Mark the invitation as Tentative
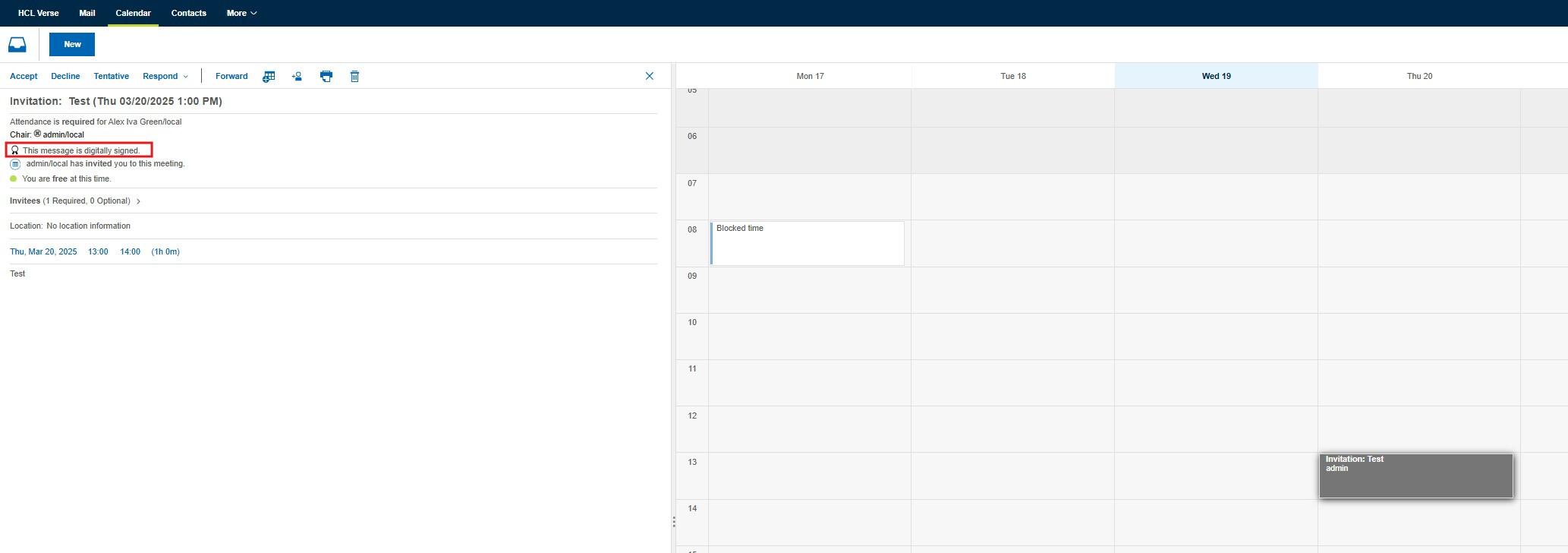The image size is (1568, 553). point(111,76)
